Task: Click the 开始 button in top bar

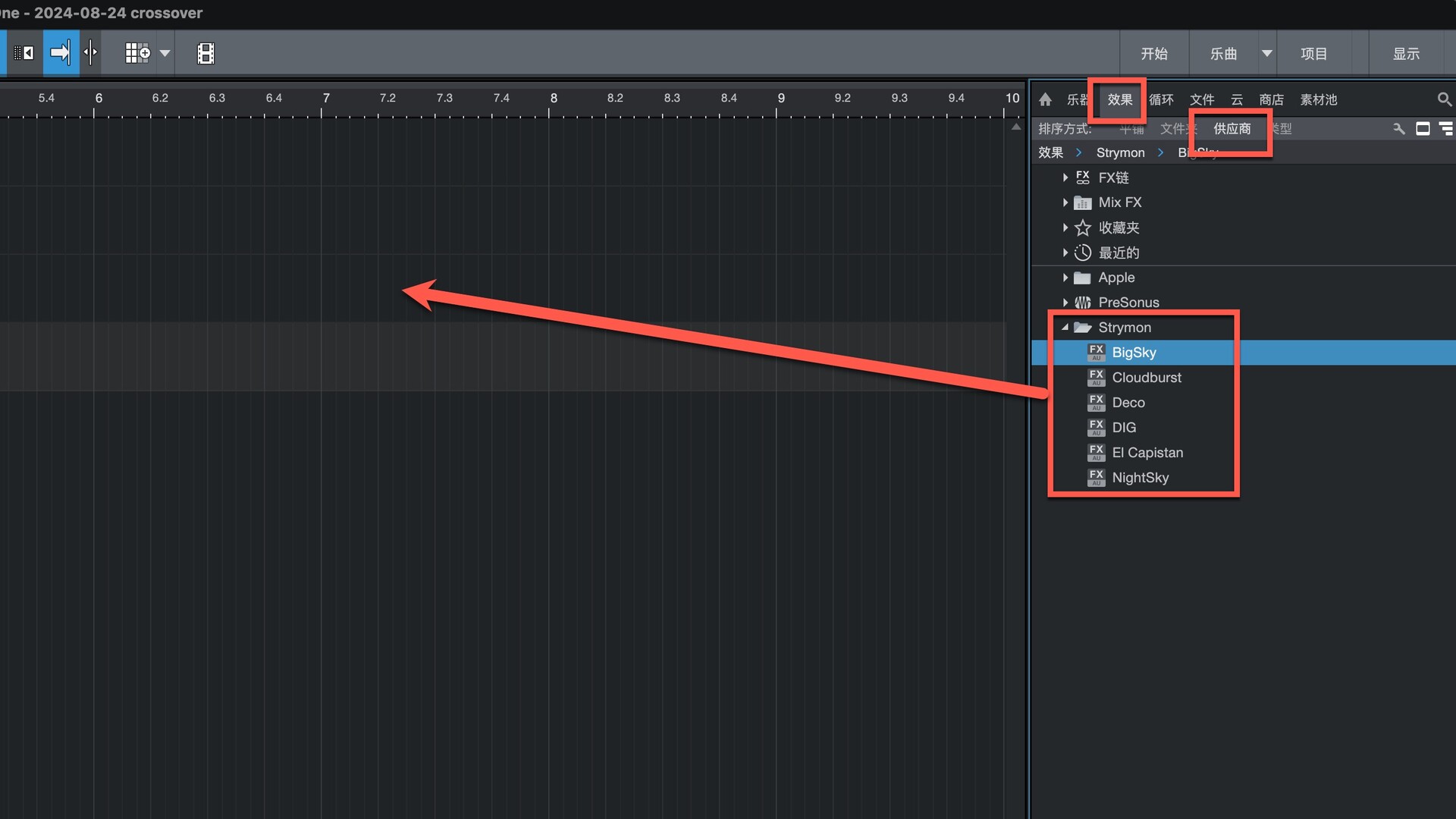Action: (x=1154, y=54)
